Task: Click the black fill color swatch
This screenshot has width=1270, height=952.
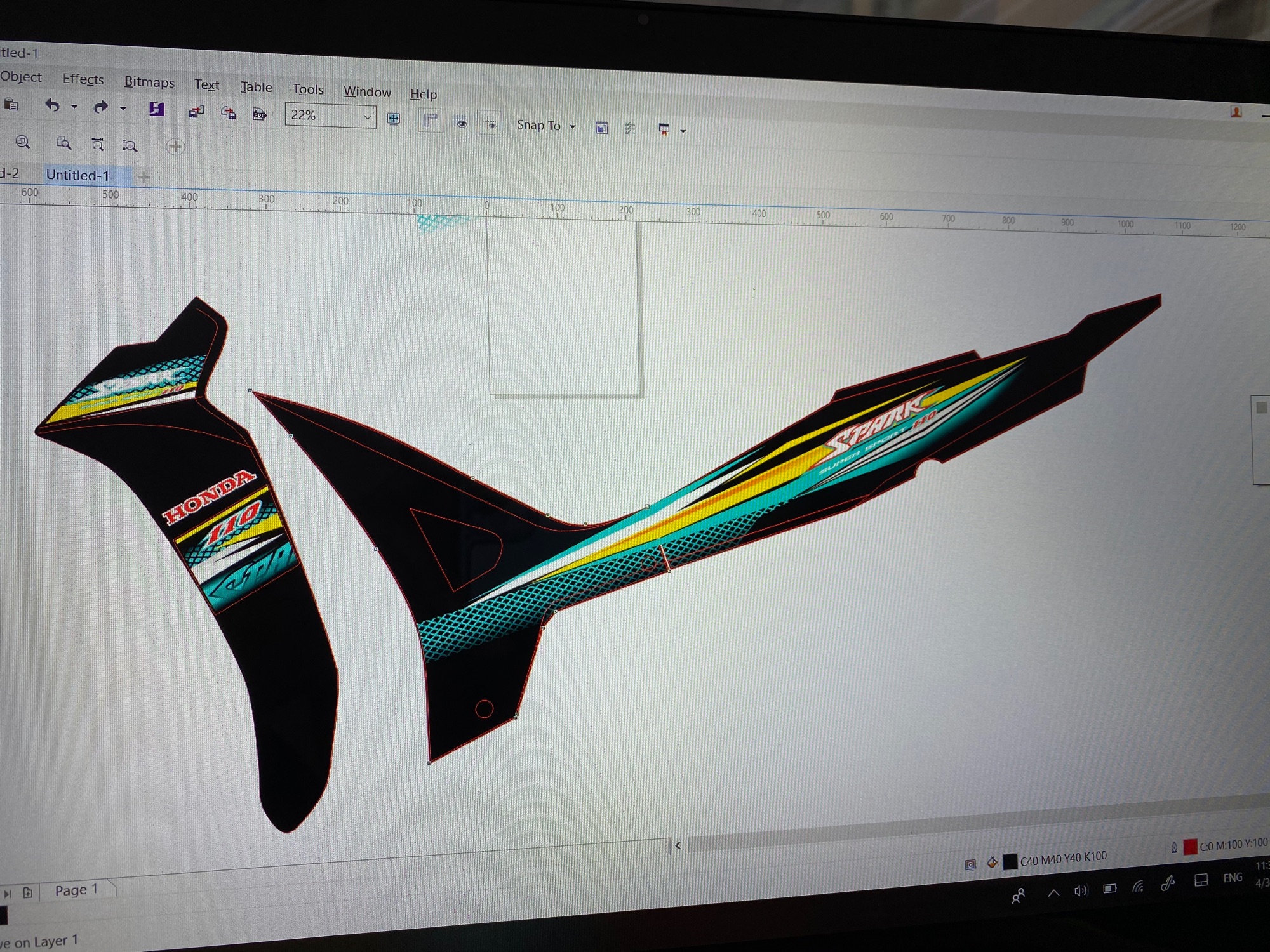Action: (x=1010, y=861)
